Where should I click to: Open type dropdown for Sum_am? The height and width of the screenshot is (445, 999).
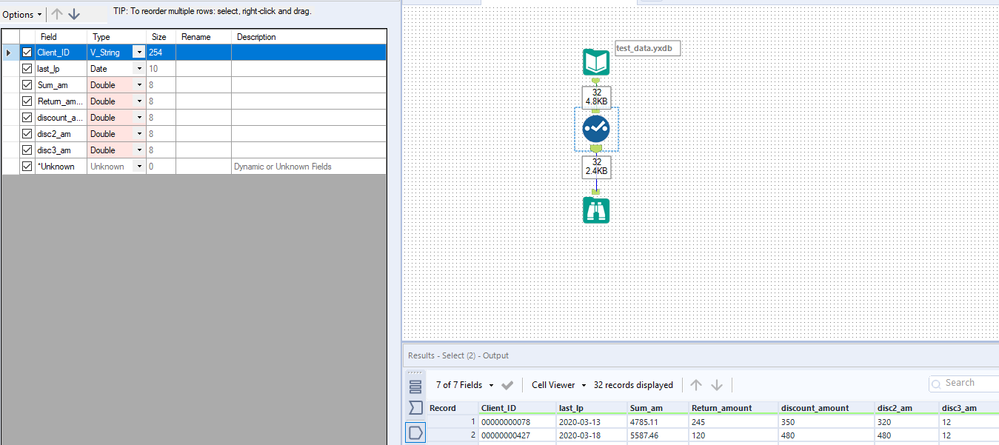(x=138, y=85)
